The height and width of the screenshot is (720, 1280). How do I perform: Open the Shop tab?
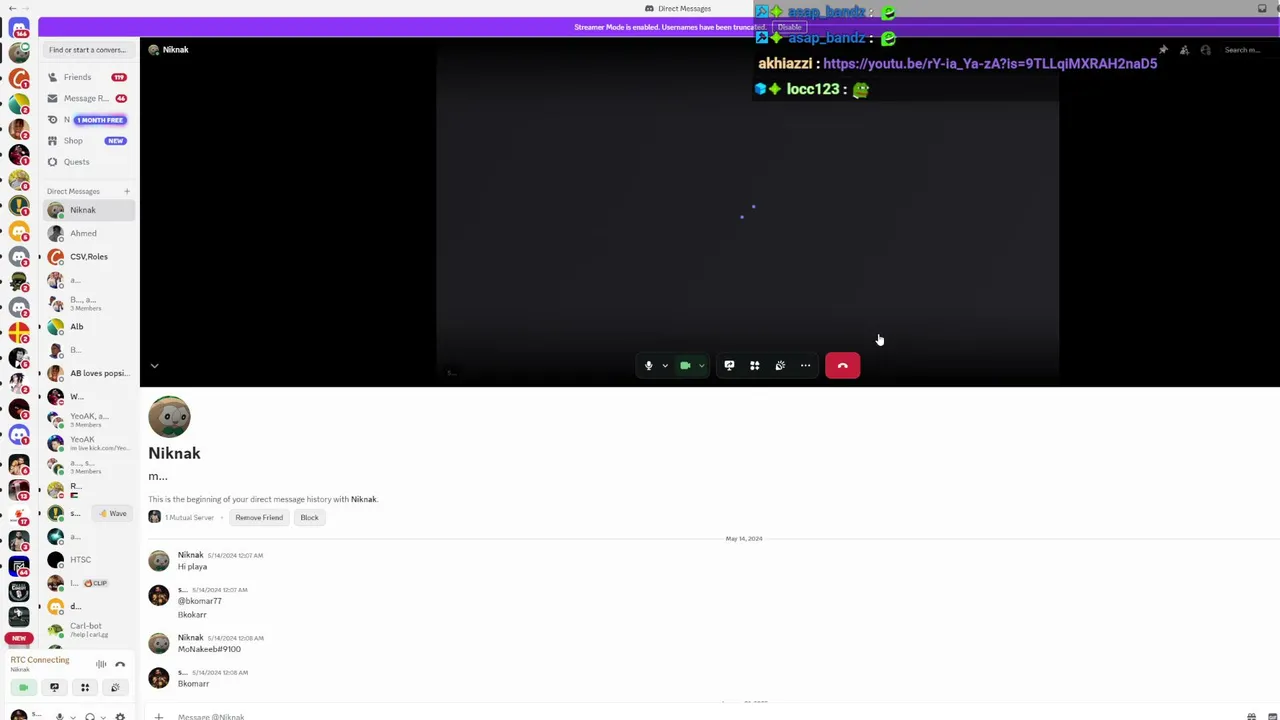click(x=89, y=141)
